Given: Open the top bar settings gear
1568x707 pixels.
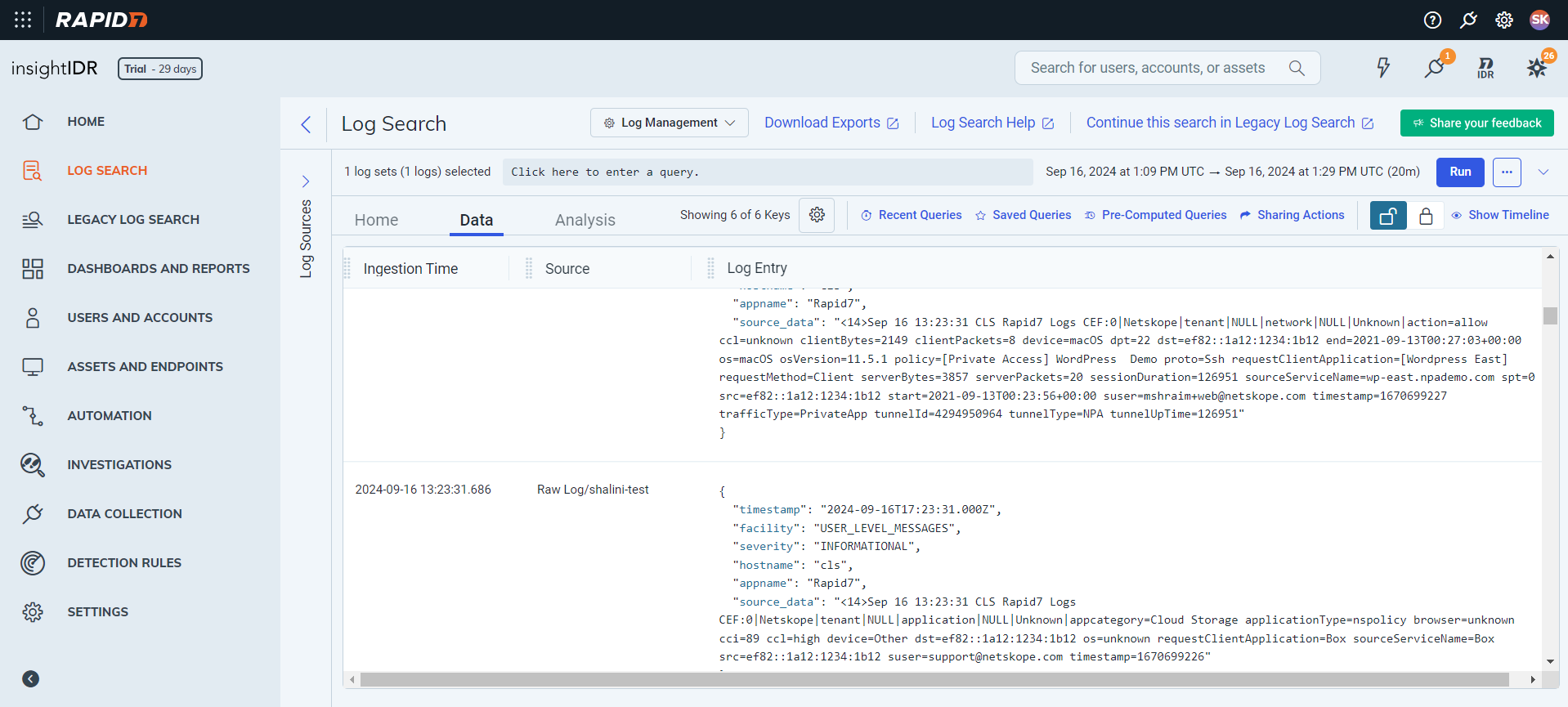Looking at the screenshot, I should (1504, 20).
